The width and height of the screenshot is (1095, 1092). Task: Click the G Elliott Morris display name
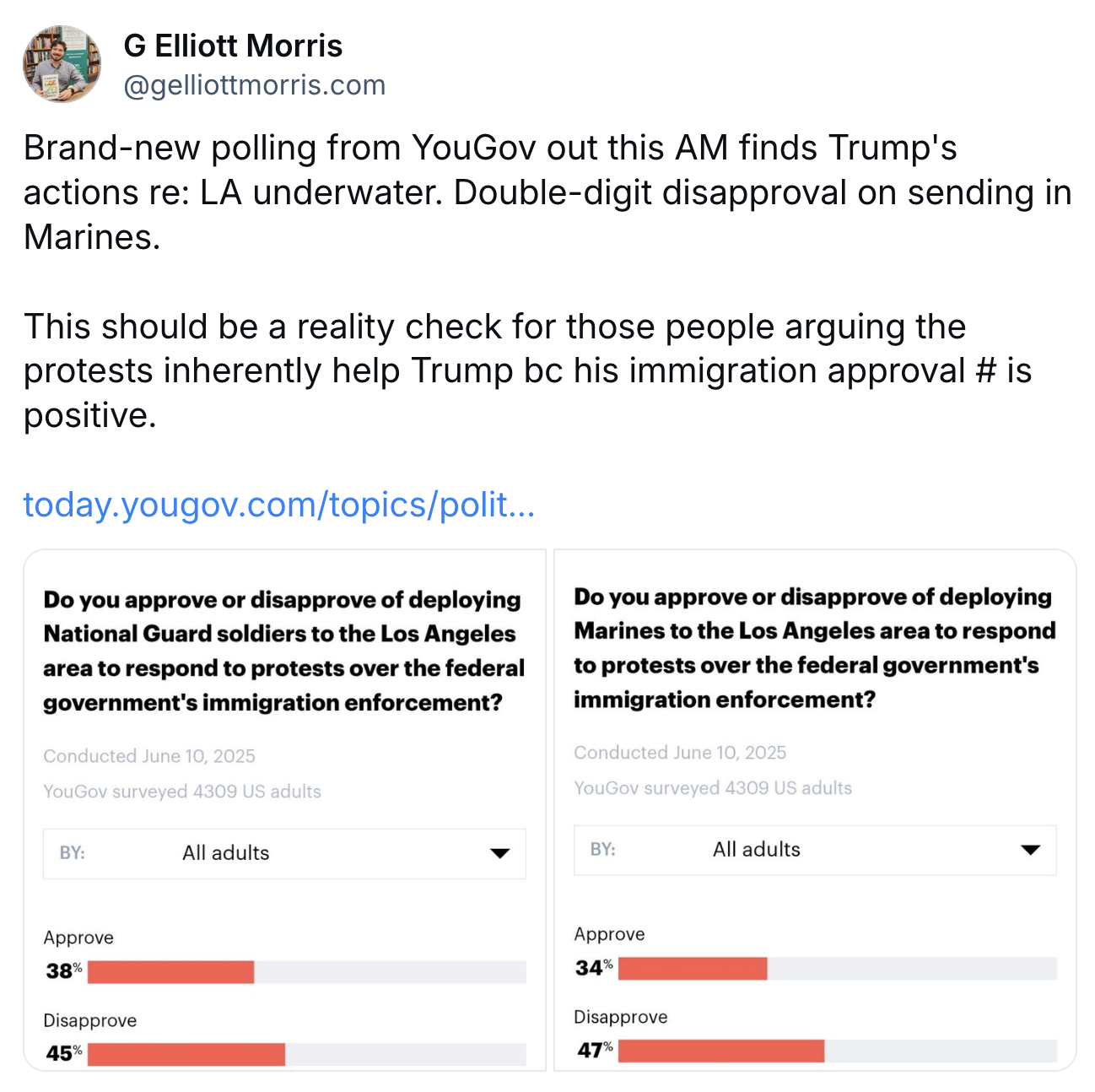coord(233,46)
